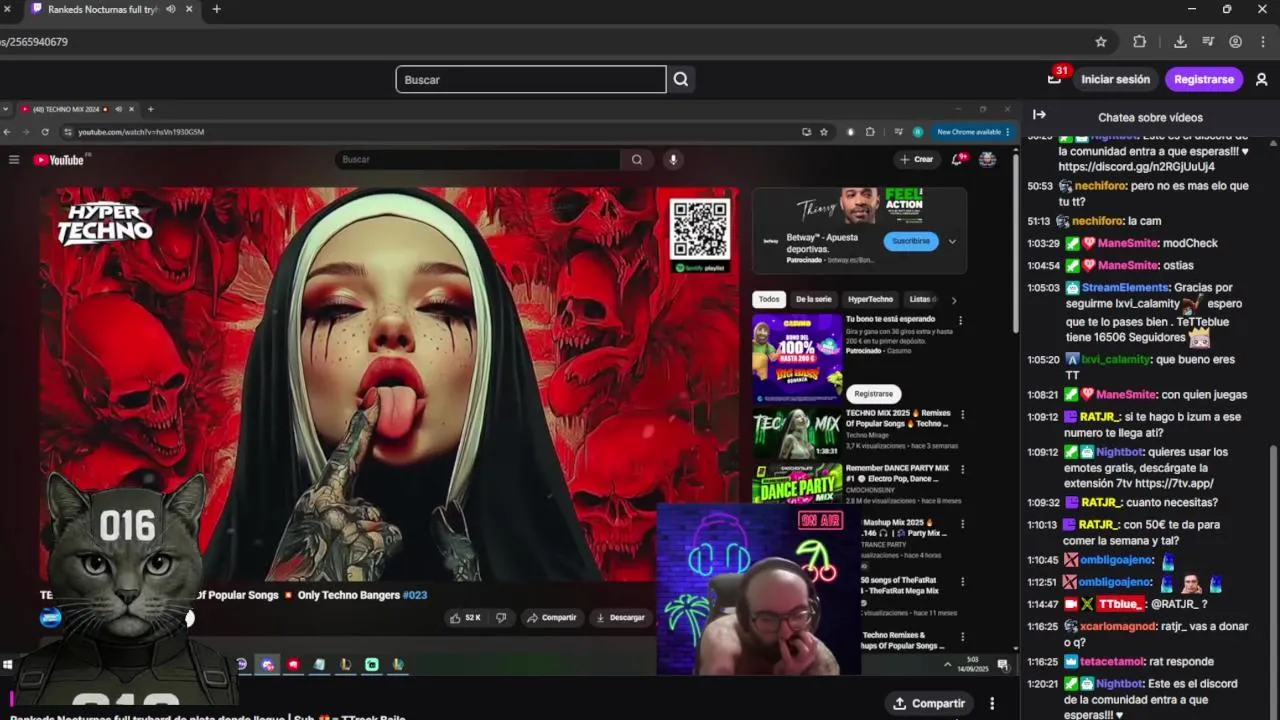
Task: Open more options for casino ad
Action: point(961,321)
